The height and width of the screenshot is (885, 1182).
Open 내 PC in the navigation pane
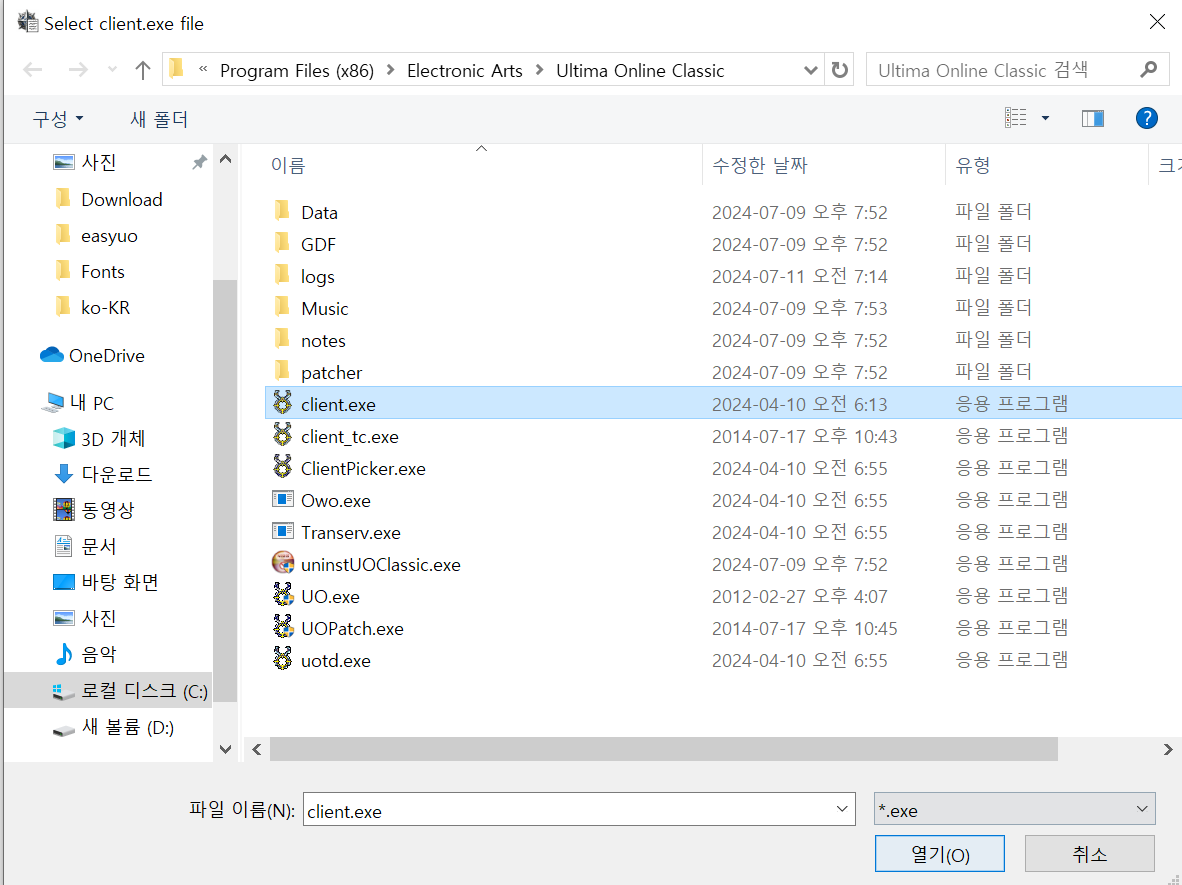click(79, 403)
